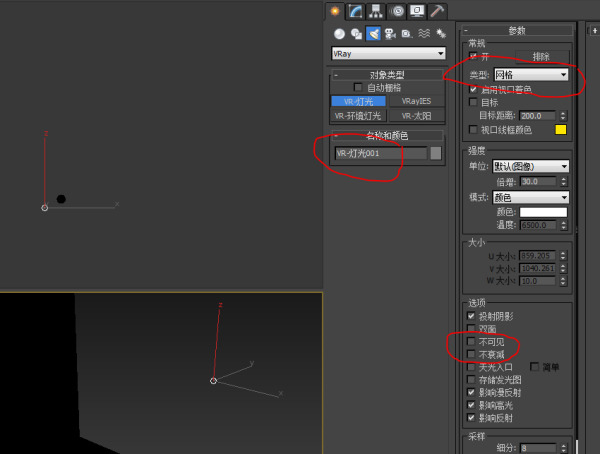The width and height of the screenshot is (600, 454).
Task: Open the white 颜色 light swatch
Action: coord(543,212)
